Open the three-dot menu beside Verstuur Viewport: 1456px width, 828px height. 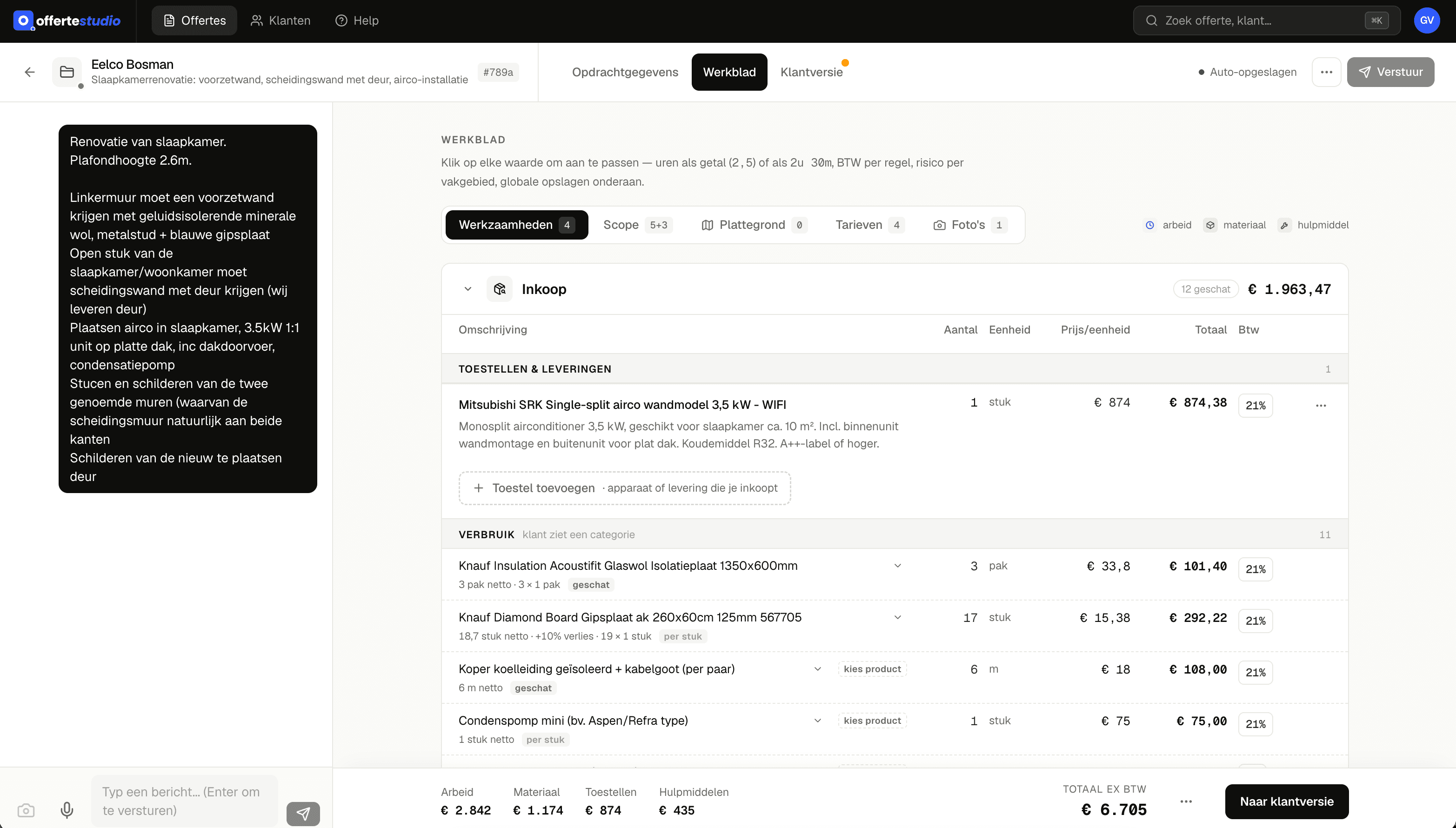point(1326,72)
